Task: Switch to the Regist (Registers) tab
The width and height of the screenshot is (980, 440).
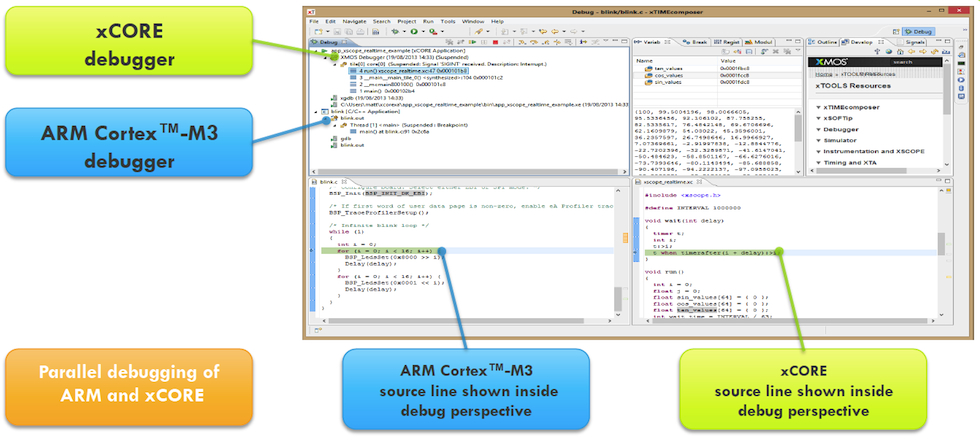Action: click(726, 42)
